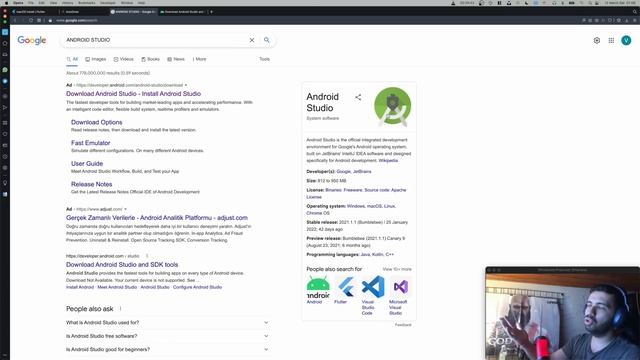Open the History menu
Viewport: 640px width, 360px height.
pyautogui.click(x=67, y=3)
